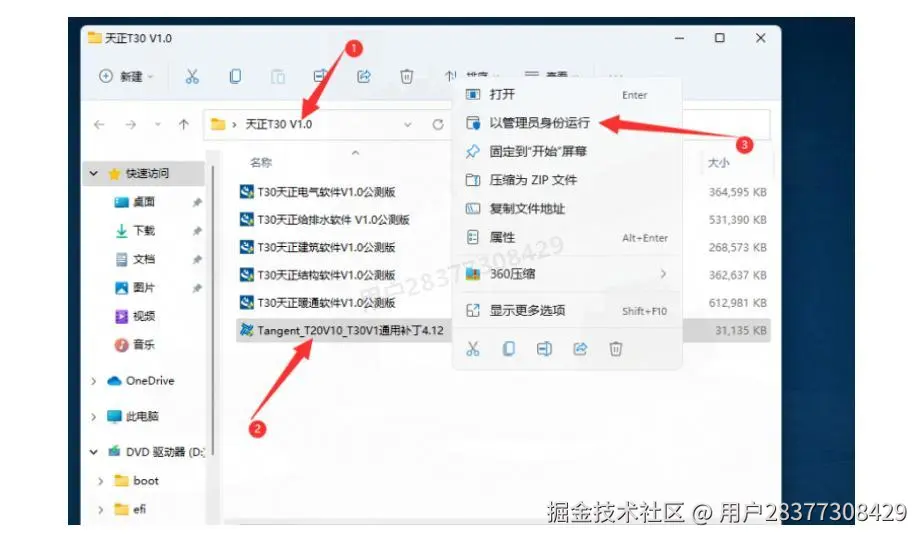This screenshot has width=924, height=542.
Task: Click the Paste icon in the Explorer toolbar
Action: [278, 77]
